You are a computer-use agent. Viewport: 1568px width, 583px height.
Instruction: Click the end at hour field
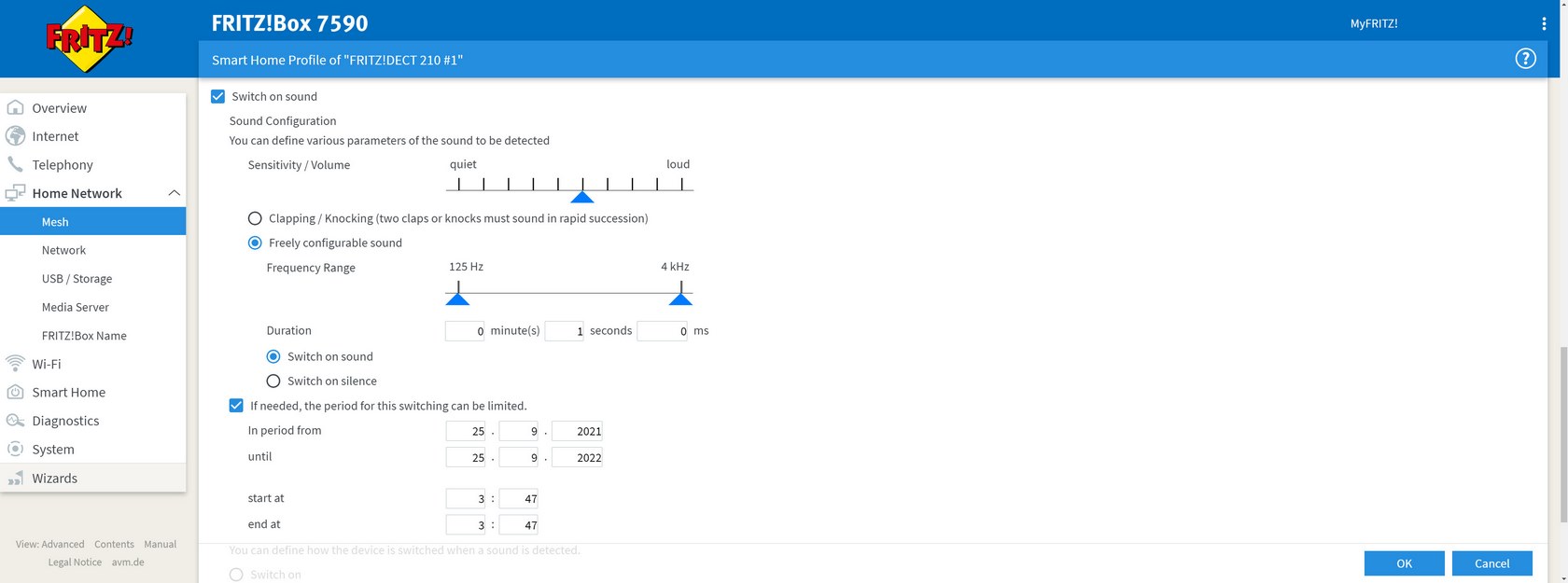(x=466, y=524)
